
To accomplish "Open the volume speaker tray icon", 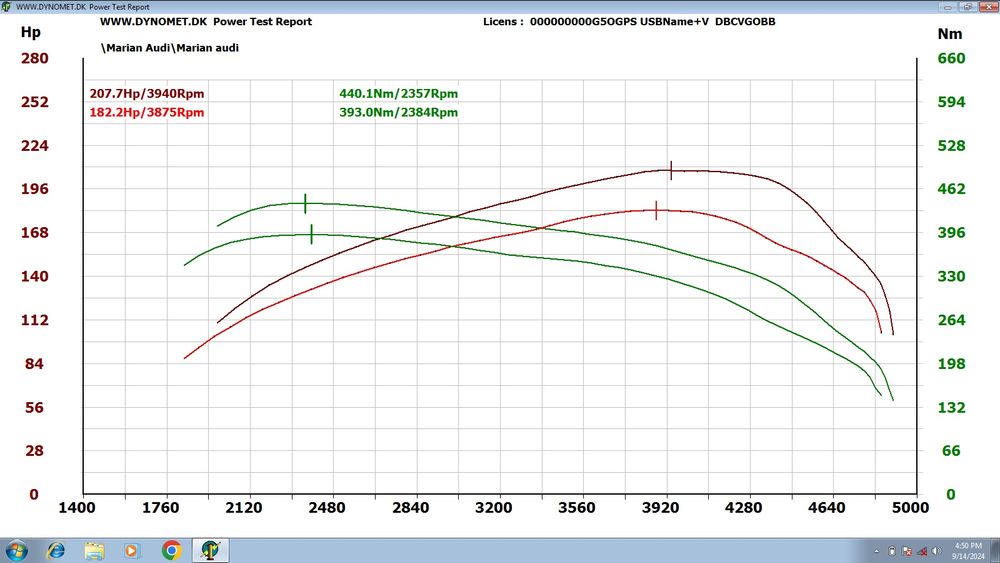I will point(936,551).
